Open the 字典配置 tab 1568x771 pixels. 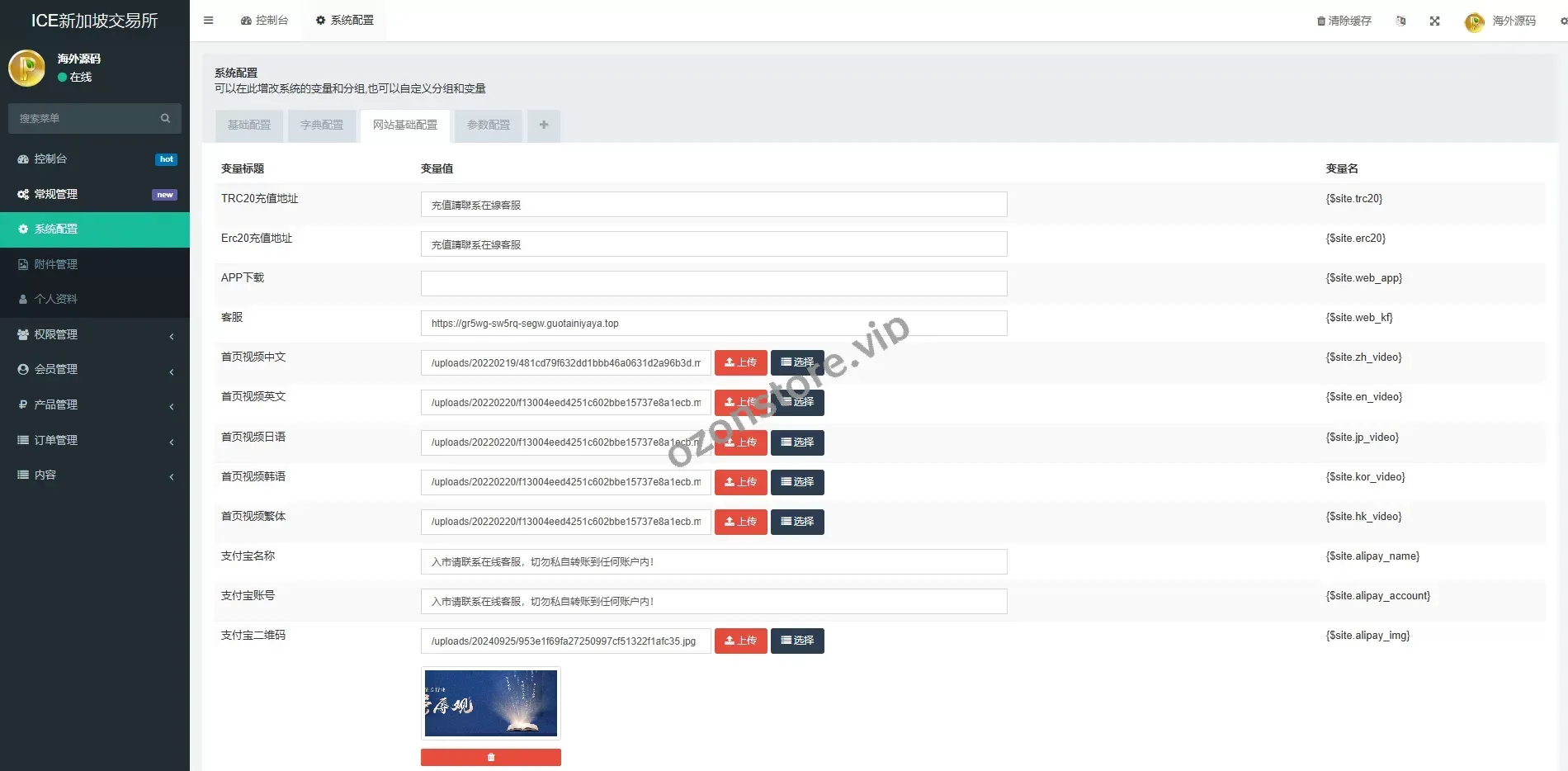pyautogui.click(x=322, y=125)
